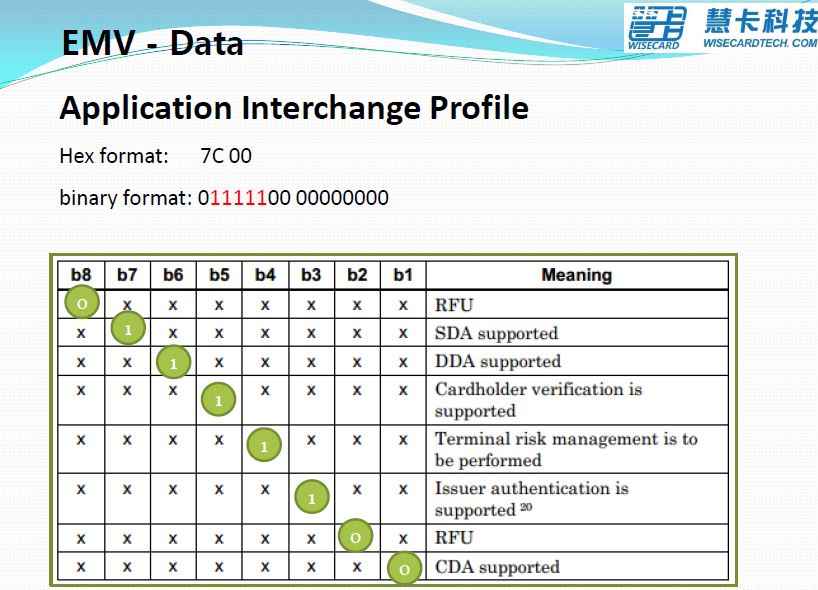
Task: Click footnote 20 superscript after 'supported'
Action: click(x=526, y=507)
